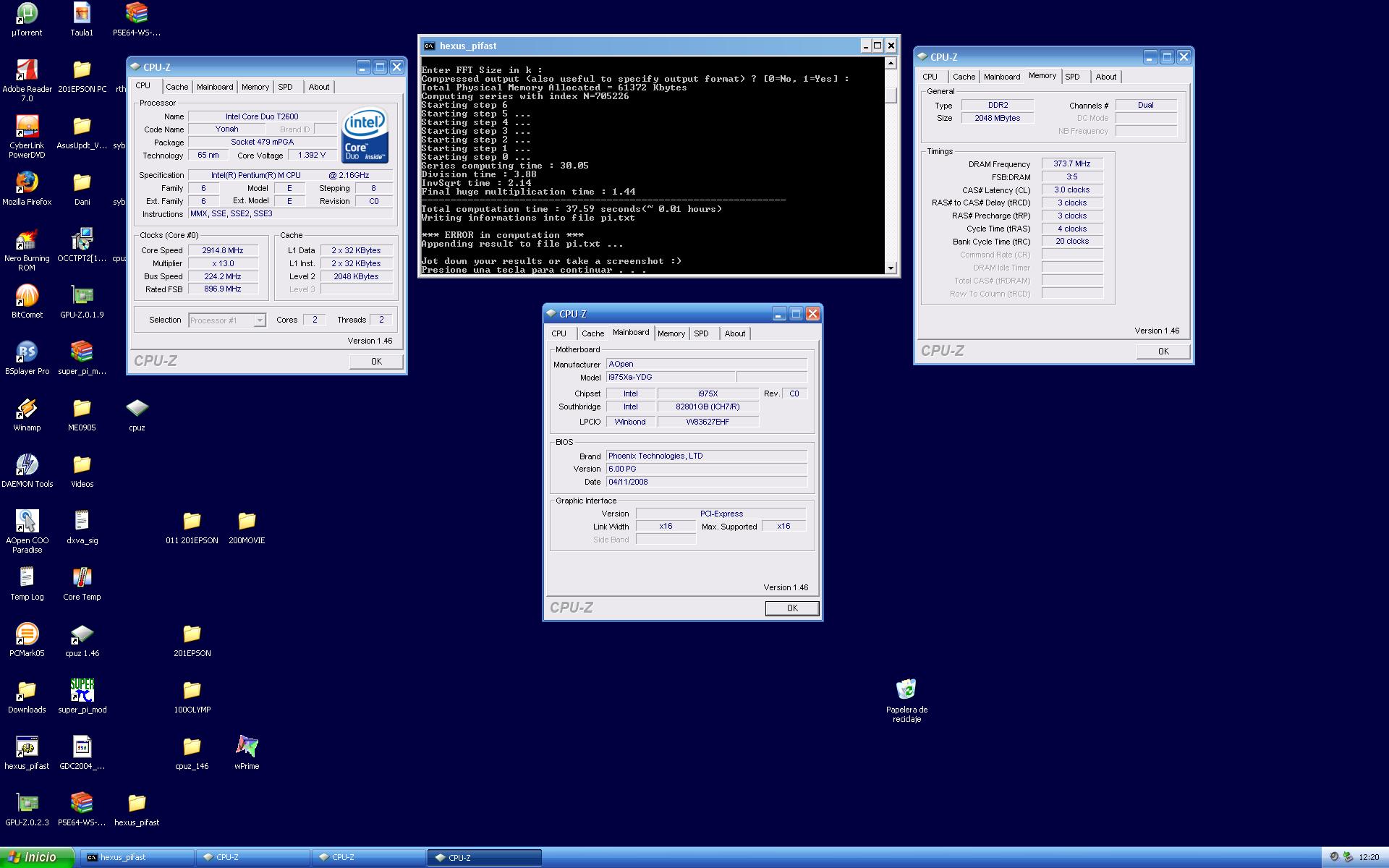This screenshot has height=868, width=1389.
Task: Open the Inicio start button
Action: click(36, 857)
